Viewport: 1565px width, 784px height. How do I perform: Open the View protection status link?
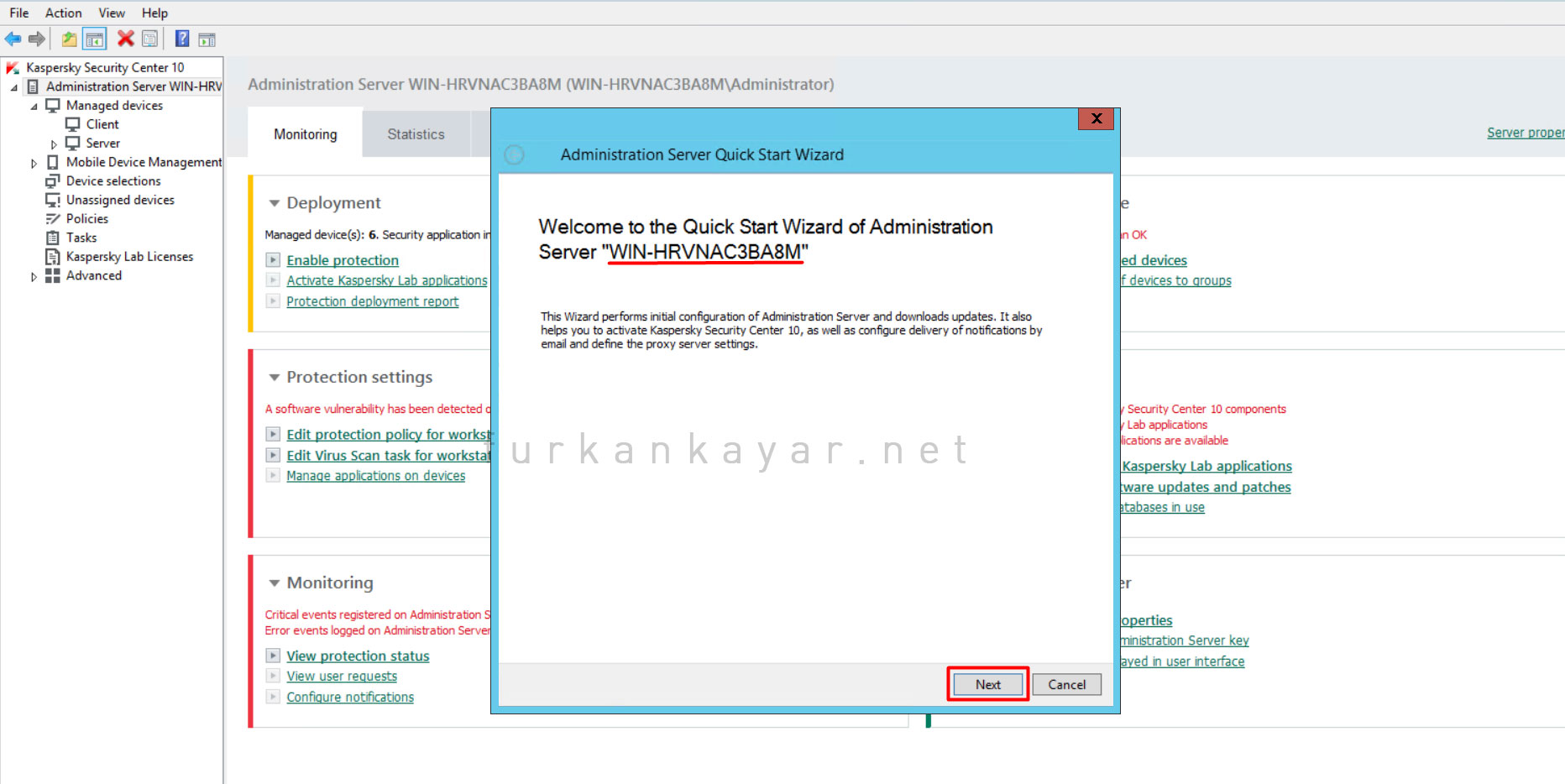[358, 656]
